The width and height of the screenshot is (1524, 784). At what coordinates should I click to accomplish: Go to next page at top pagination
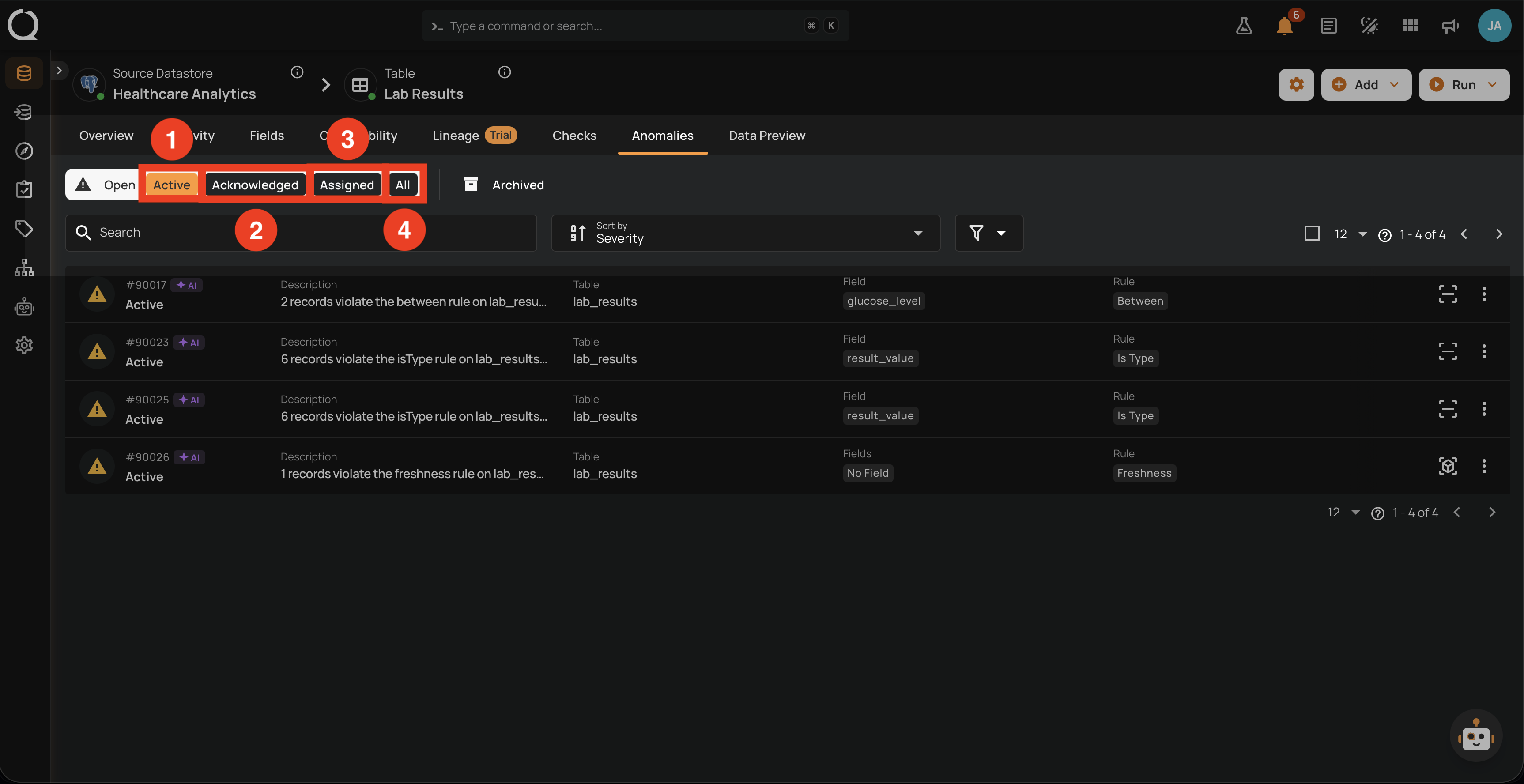click(x=1498, y=234)
